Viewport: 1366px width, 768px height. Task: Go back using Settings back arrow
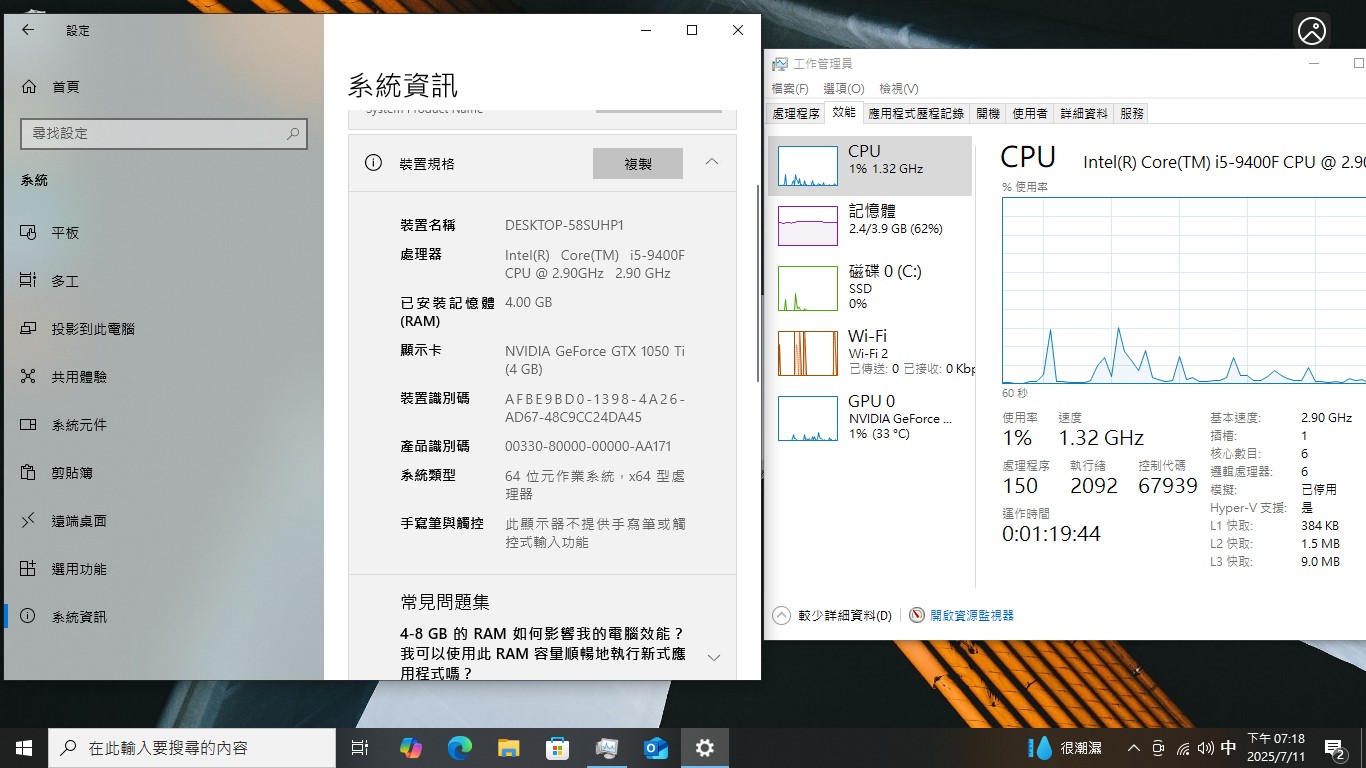28,30
